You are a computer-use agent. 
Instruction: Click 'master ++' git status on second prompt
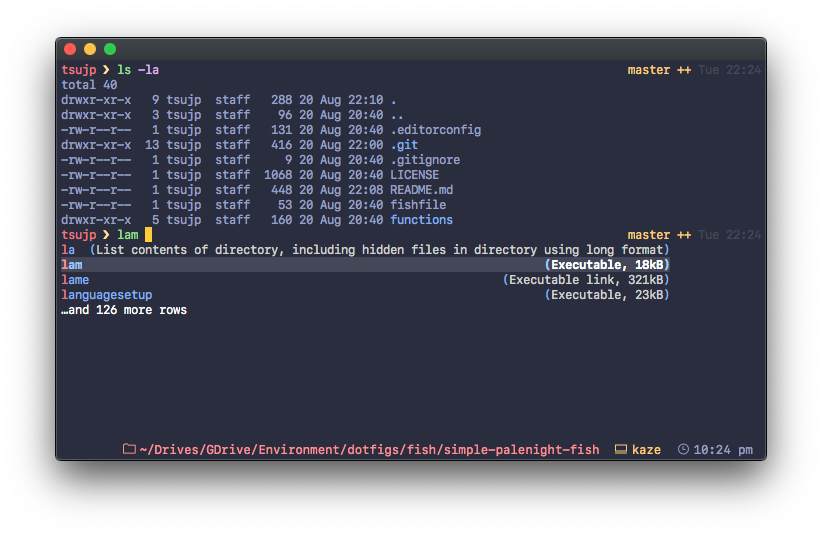tap(659, 235)
